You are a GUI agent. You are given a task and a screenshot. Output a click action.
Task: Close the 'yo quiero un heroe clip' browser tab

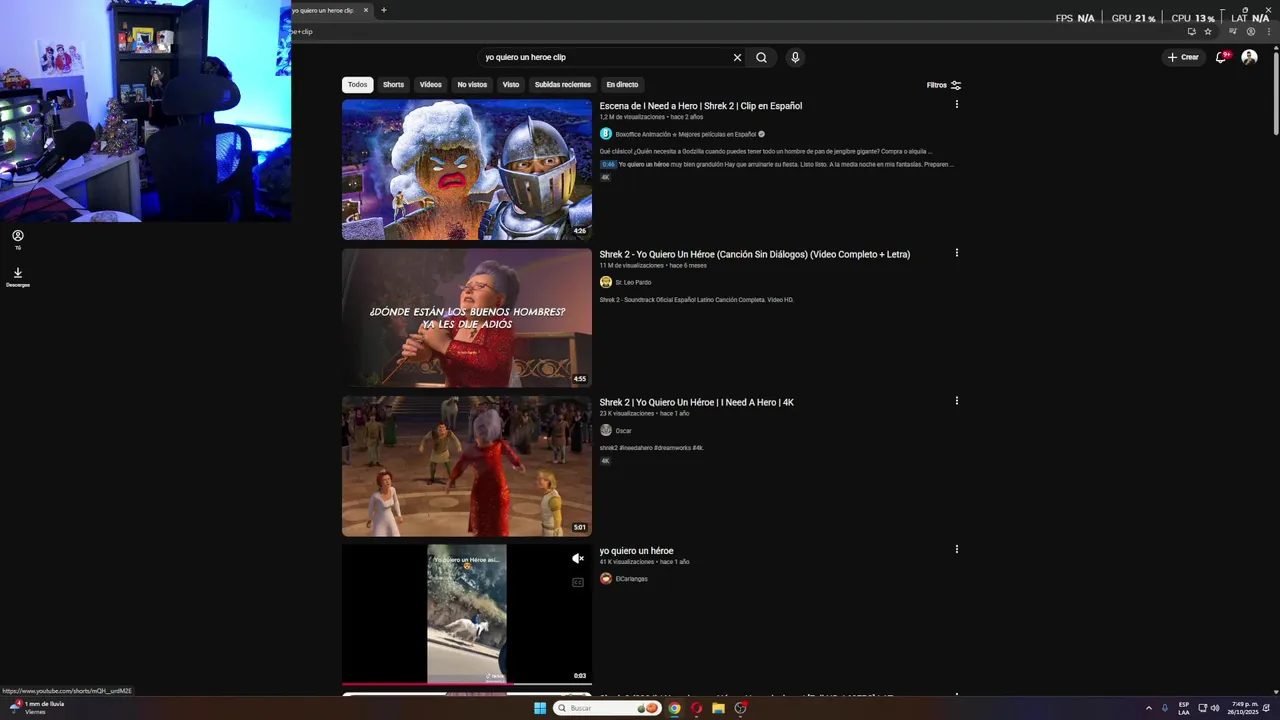[366, 10]
